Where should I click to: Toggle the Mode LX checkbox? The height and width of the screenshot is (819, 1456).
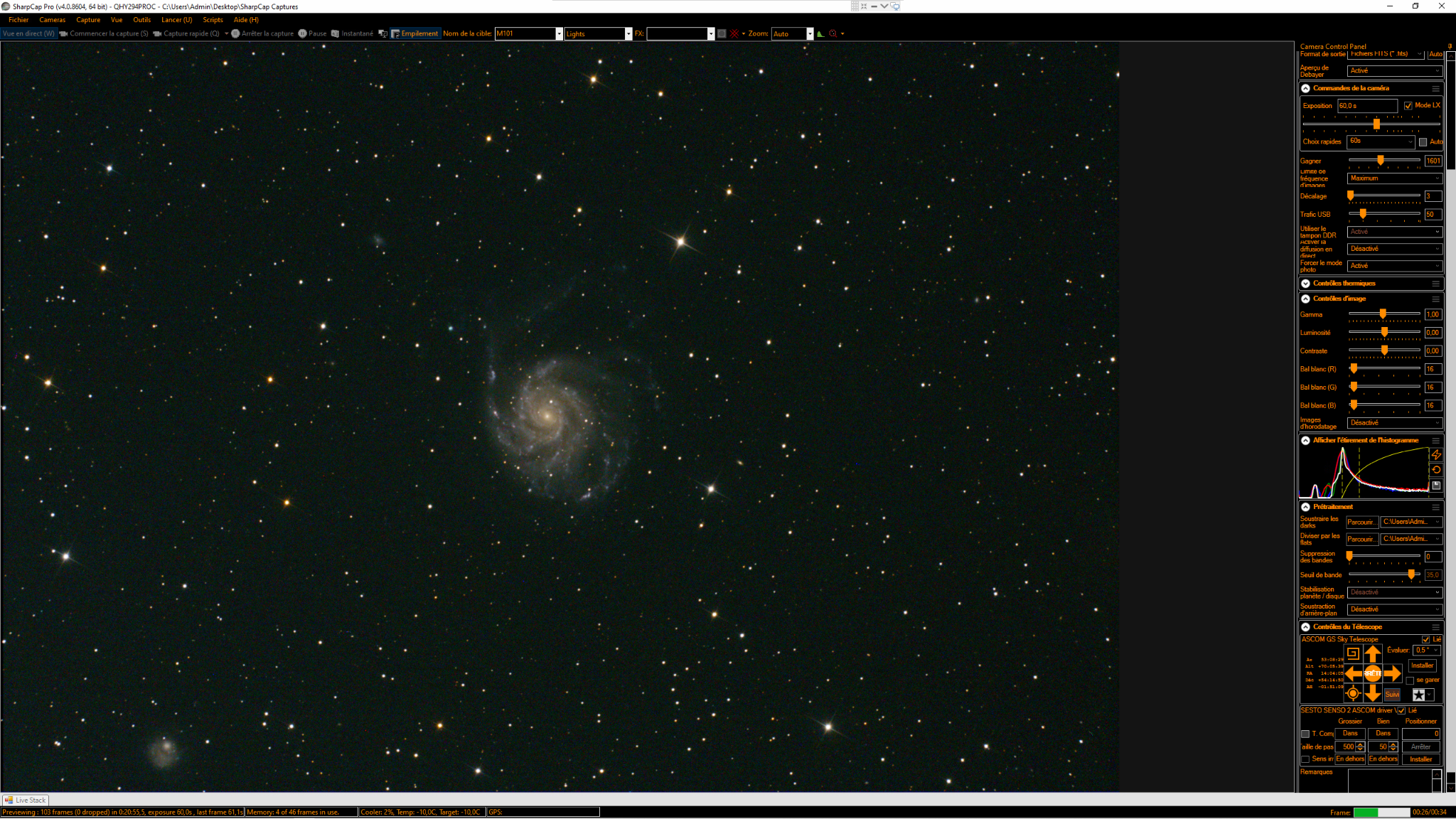1408,105
